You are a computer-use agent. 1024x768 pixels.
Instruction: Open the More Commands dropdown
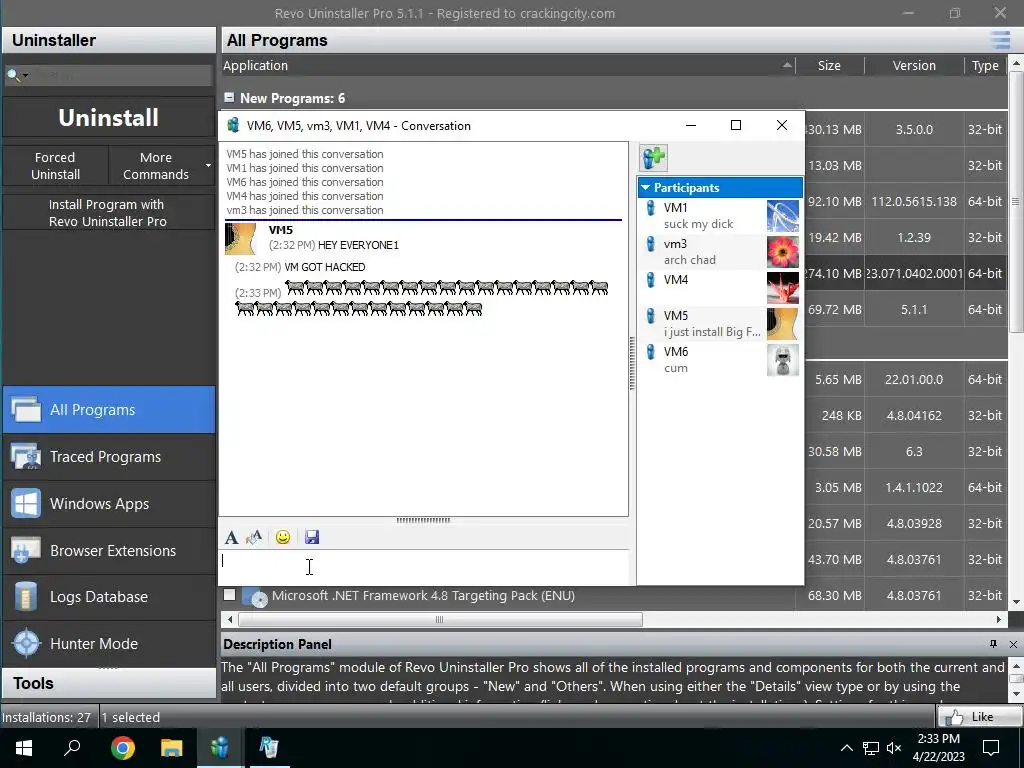[161, 166]
